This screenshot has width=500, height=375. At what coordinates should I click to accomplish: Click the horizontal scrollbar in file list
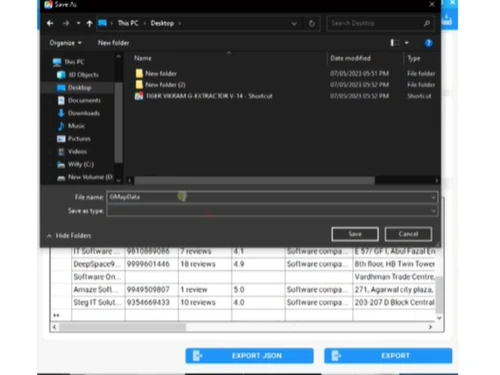point(254,180)
